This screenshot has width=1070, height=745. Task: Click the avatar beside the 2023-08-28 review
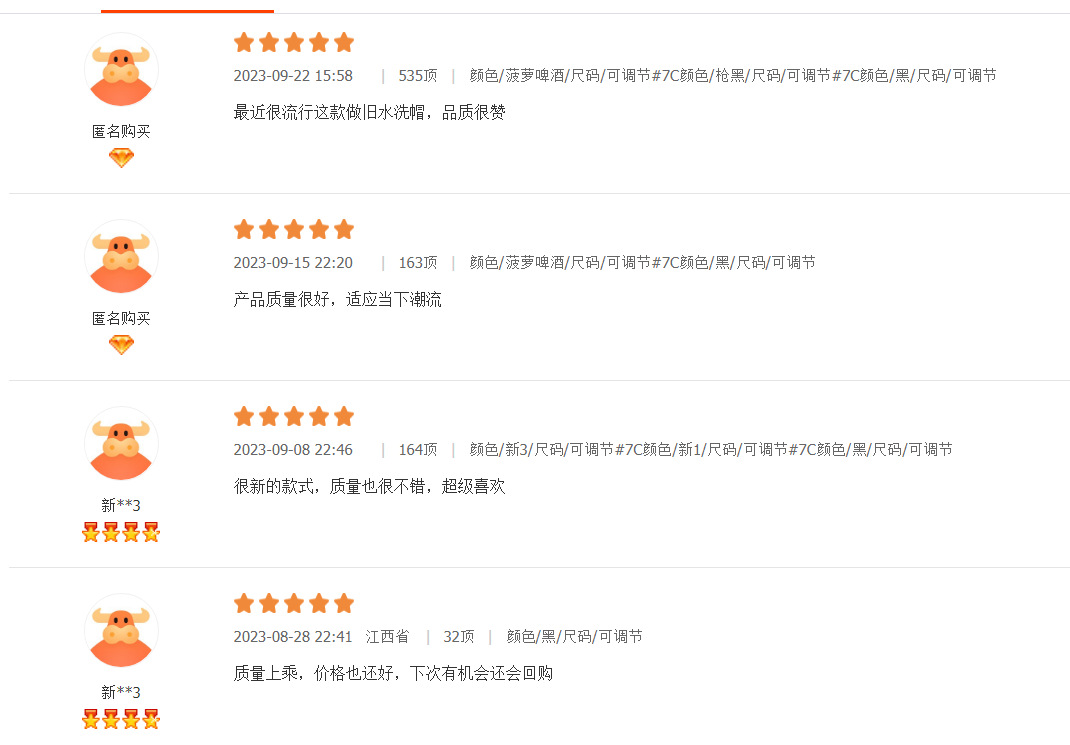[x=121, y=630]
